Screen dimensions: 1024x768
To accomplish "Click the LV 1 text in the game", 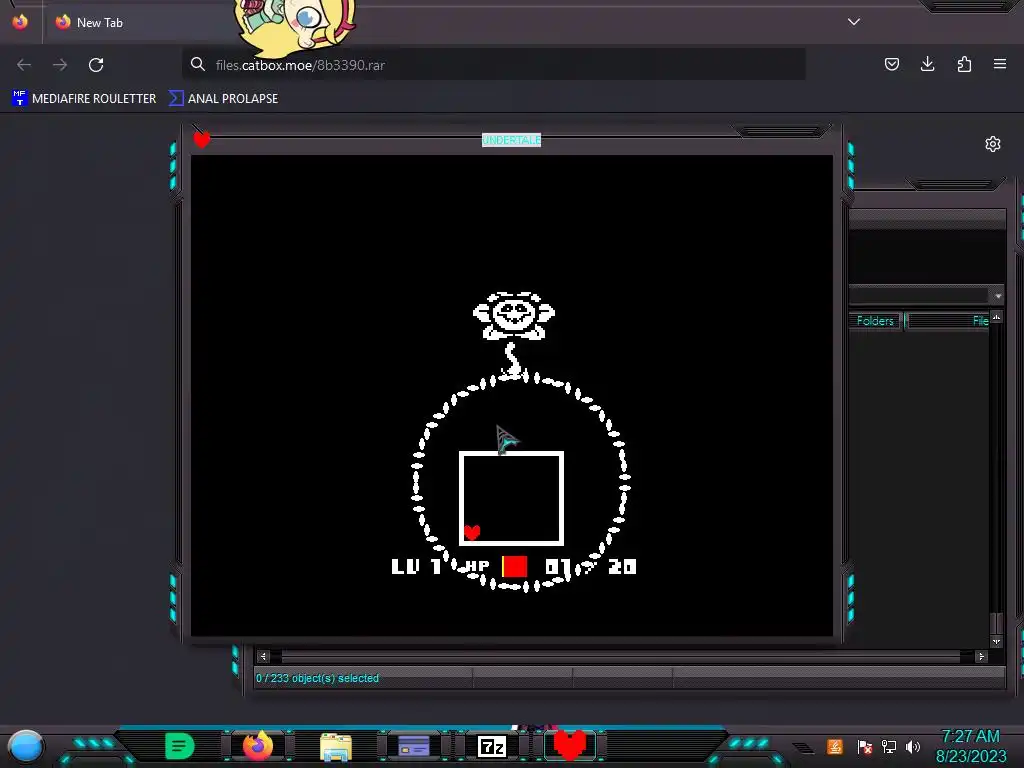I will [417, 566].
